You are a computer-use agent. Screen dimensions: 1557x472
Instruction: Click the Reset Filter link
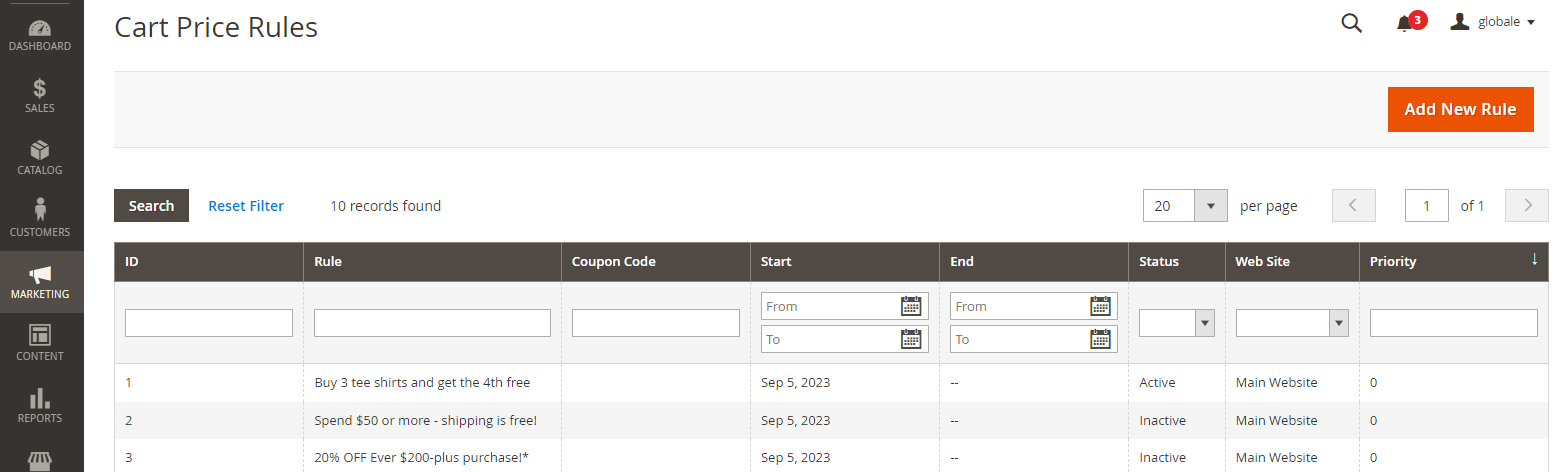[246, 206]
